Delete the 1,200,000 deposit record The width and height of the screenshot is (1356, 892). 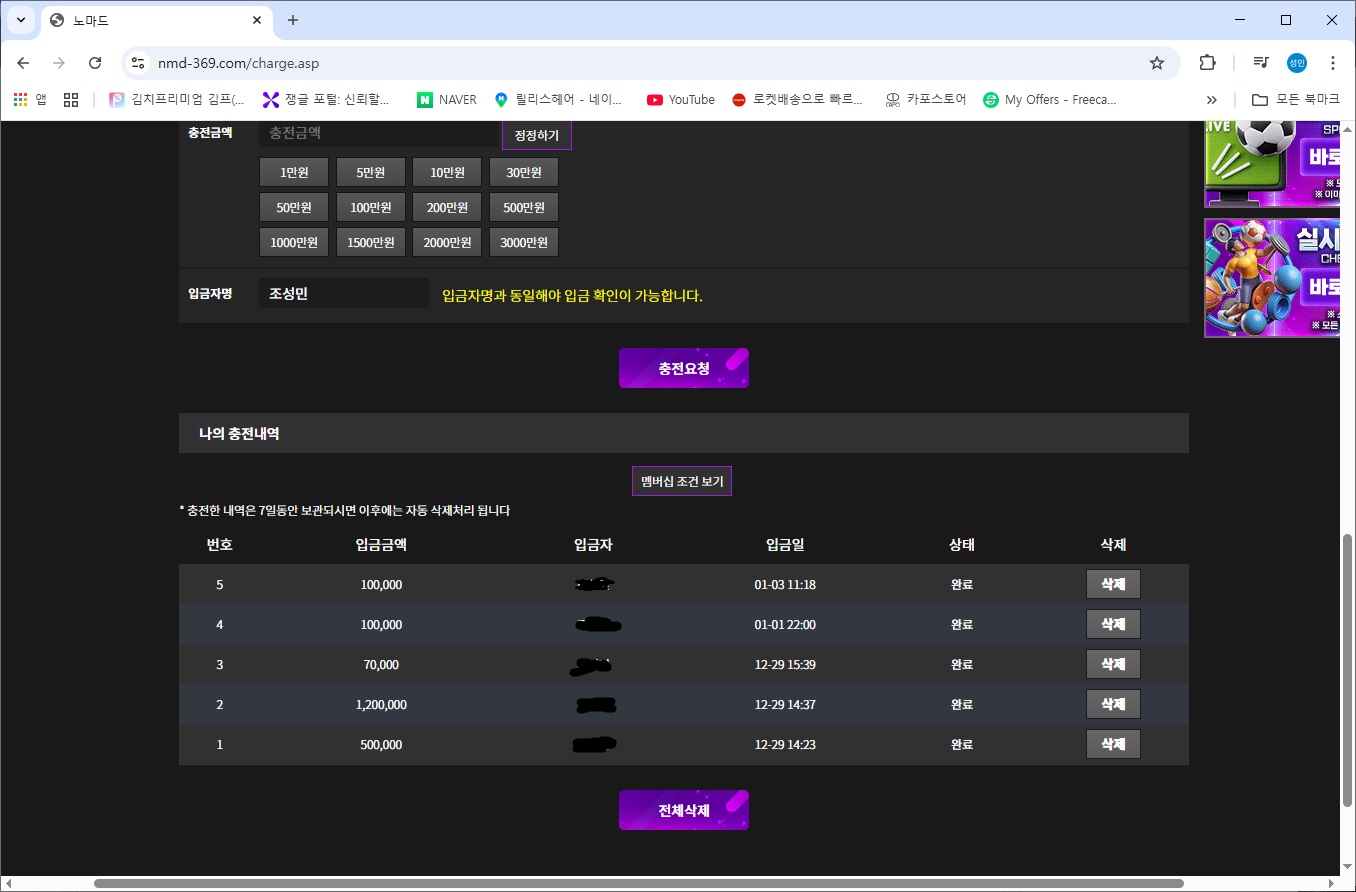pos(1113,704)
